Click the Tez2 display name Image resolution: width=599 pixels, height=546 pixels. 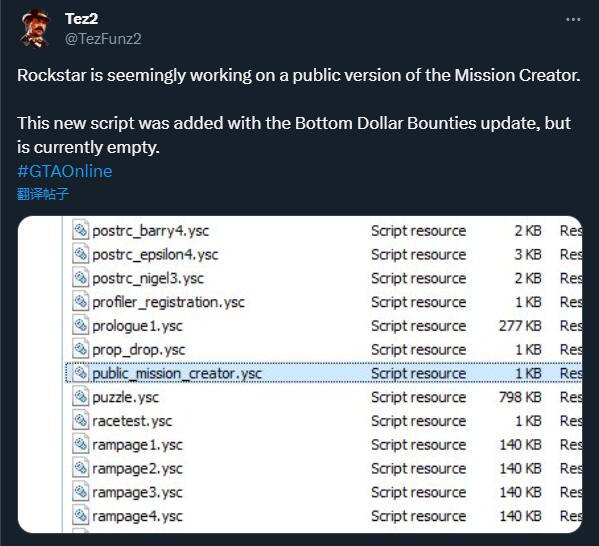tap(81, 18)
